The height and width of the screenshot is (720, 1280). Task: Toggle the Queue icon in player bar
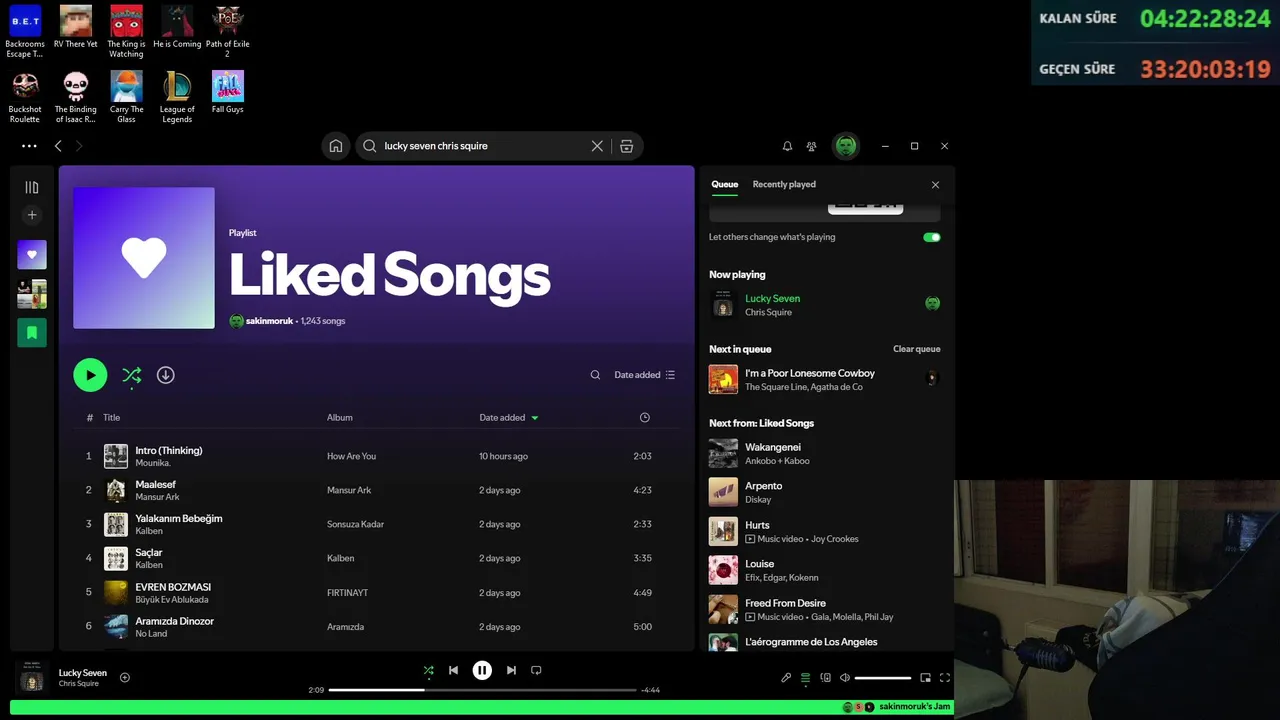(x=805, y=678)
